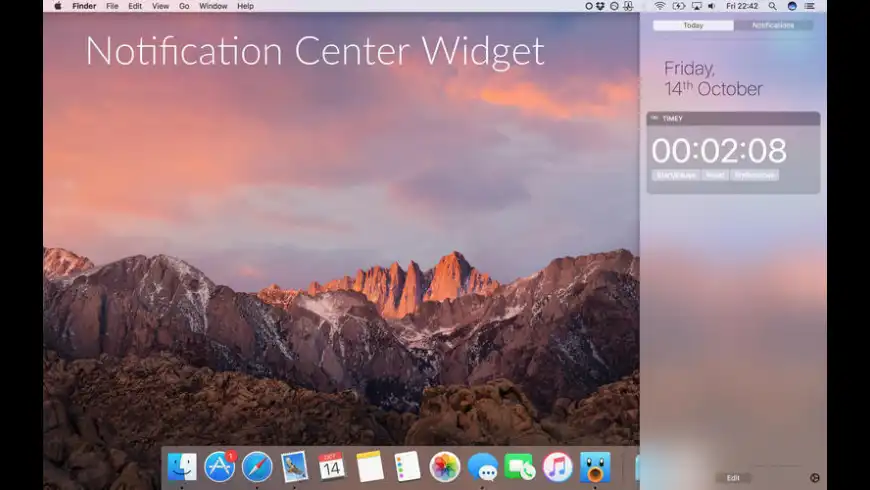The width and height of the screenshot is (870, 490).
Task: Switch to the Notifications tab
Action: pyautogui.click(x=773, y=26)
